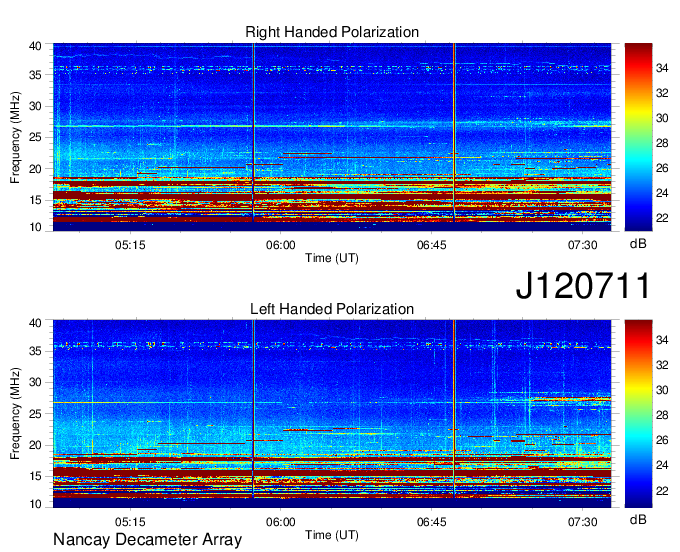The image size is (680, 552).
Task: Click the bottom plot 'Time (UT)' axis label
Action: click(x=332, y=535)
